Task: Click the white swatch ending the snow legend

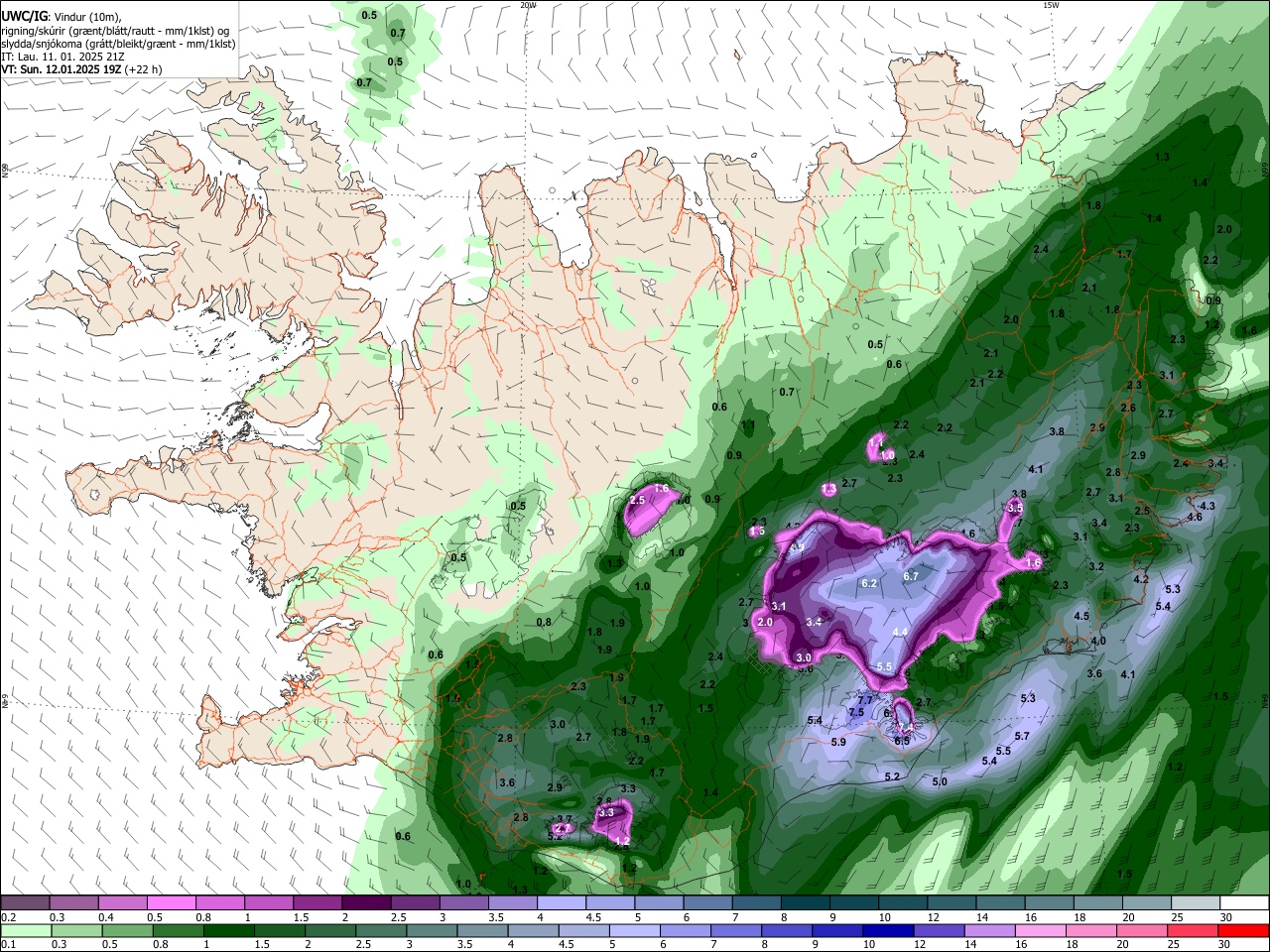Action: pyautogui.click(x=1244, y=903)
